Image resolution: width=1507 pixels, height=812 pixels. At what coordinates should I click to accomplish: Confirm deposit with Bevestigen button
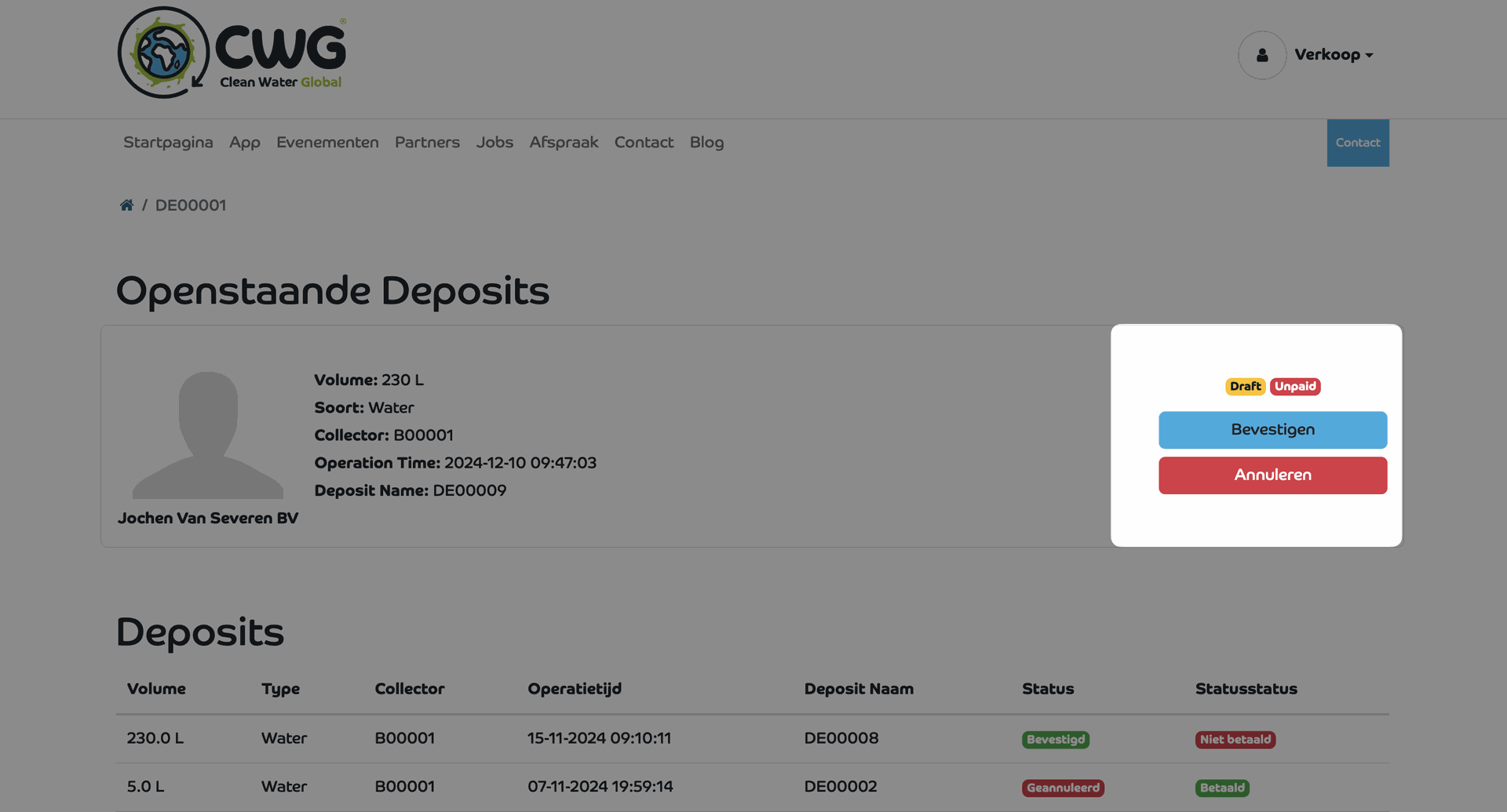pos(1272,430)
